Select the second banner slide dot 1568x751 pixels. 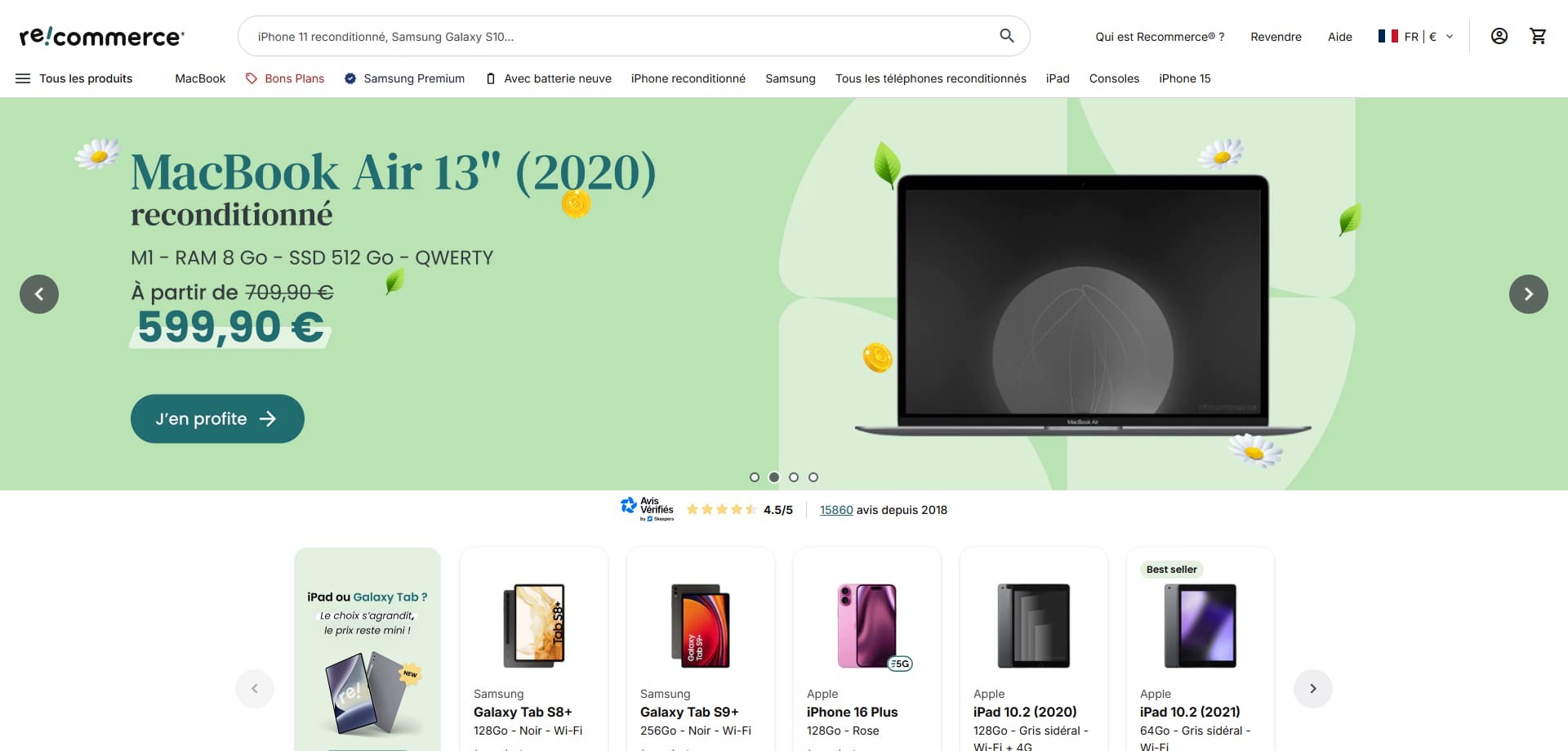pyautogui.click(x=774, y=477)
